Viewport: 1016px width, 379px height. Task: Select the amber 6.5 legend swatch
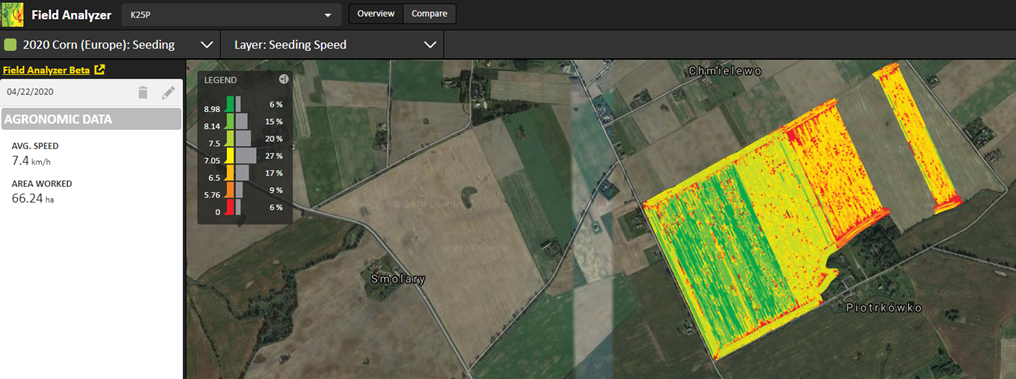pos(229,173)
